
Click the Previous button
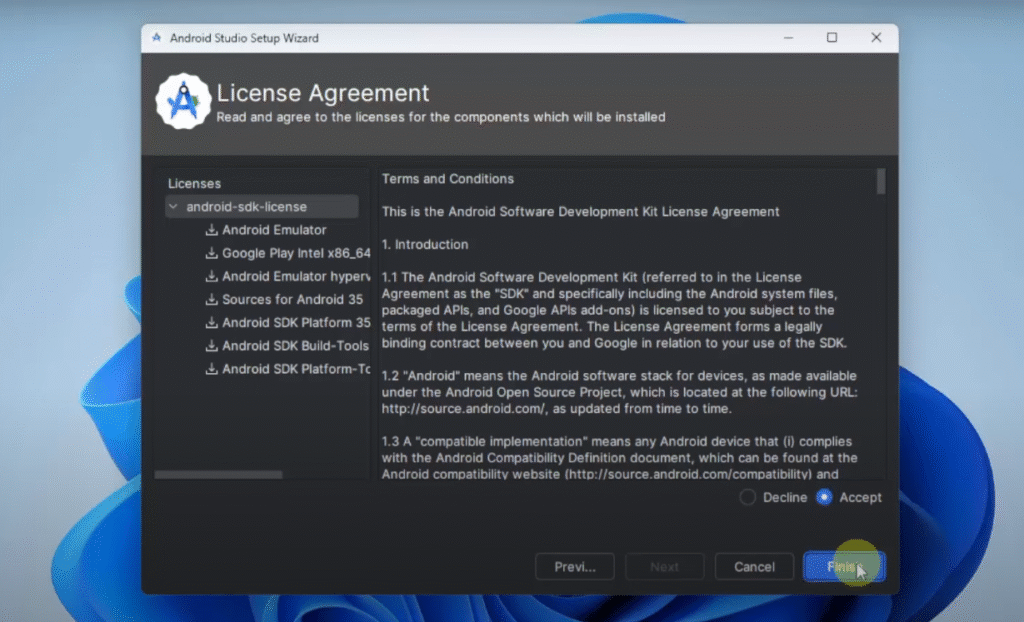pyautogui.click(x=575, y=566)
